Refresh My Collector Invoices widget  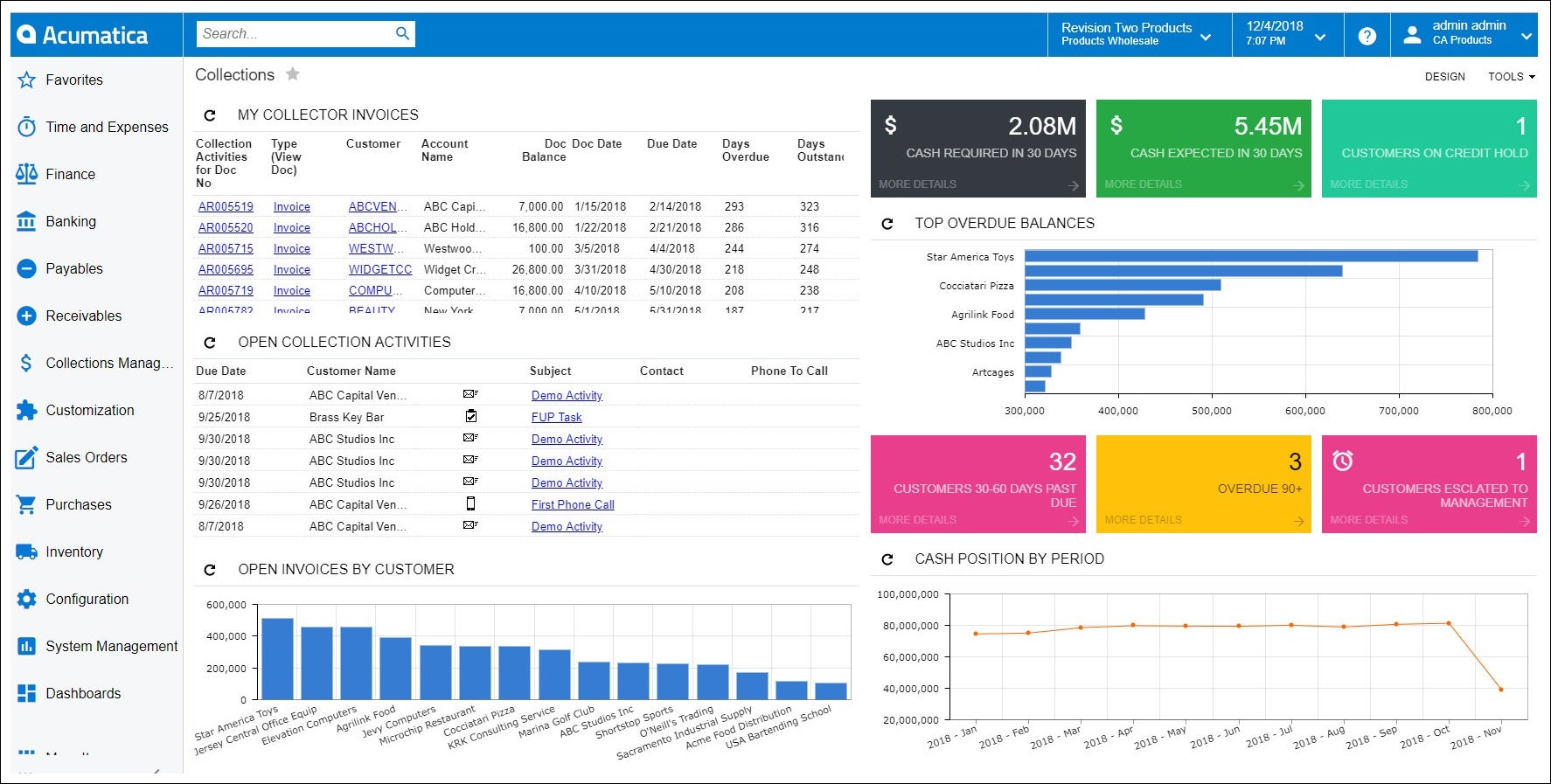[210, 115]
